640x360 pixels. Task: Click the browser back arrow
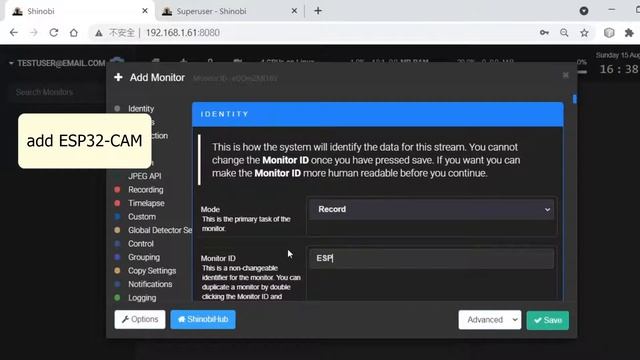13,33
